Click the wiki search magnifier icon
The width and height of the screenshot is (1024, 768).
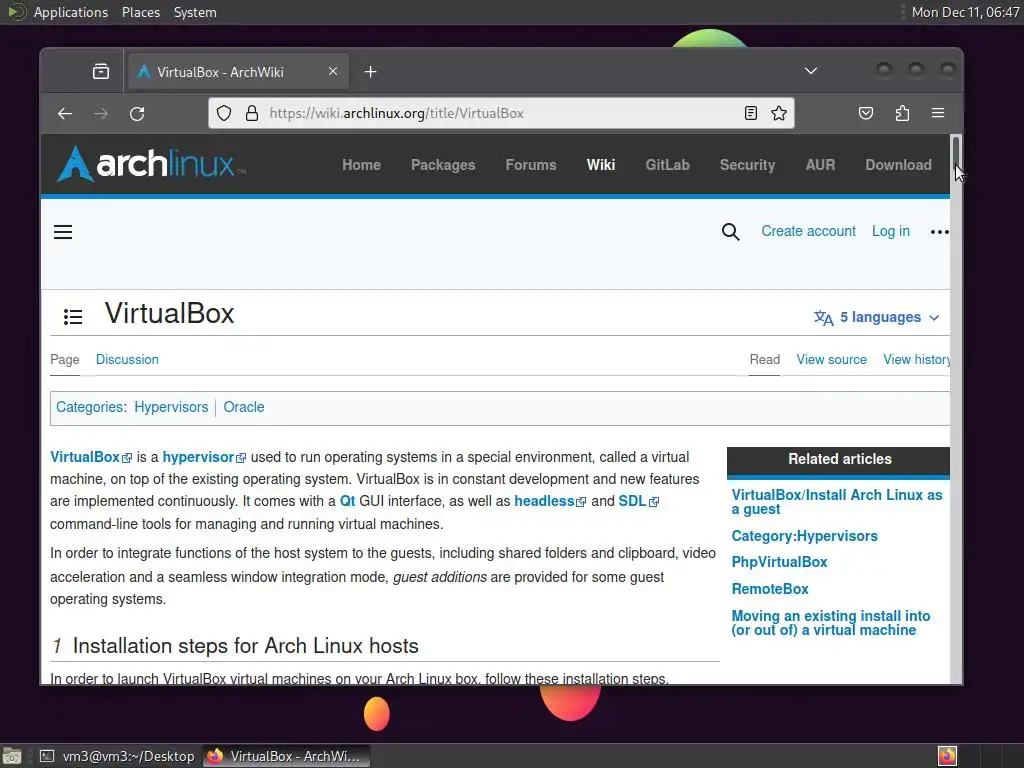[x=731, y=231]
